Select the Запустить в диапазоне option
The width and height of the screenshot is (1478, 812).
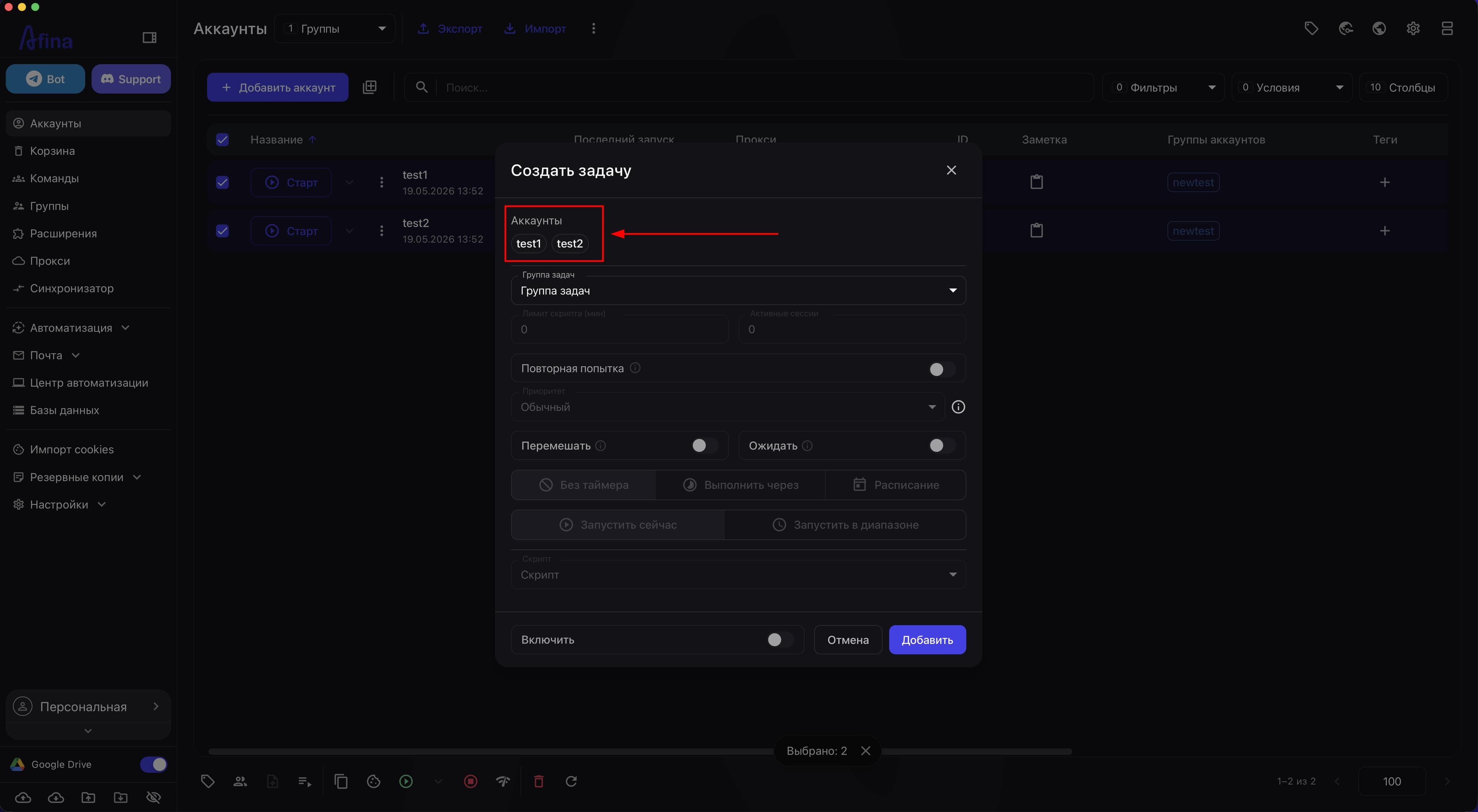click(845, 525)
